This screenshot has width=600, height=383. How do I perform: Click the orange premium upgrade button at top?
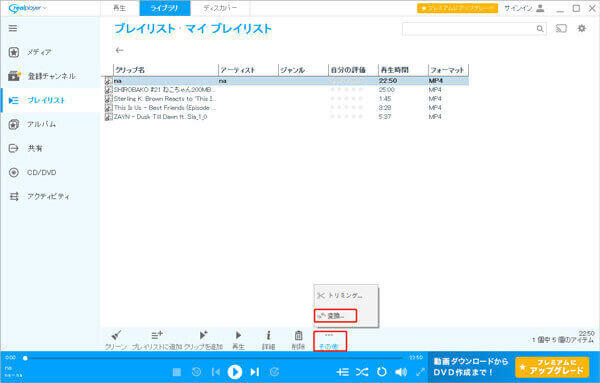point(457,8)
